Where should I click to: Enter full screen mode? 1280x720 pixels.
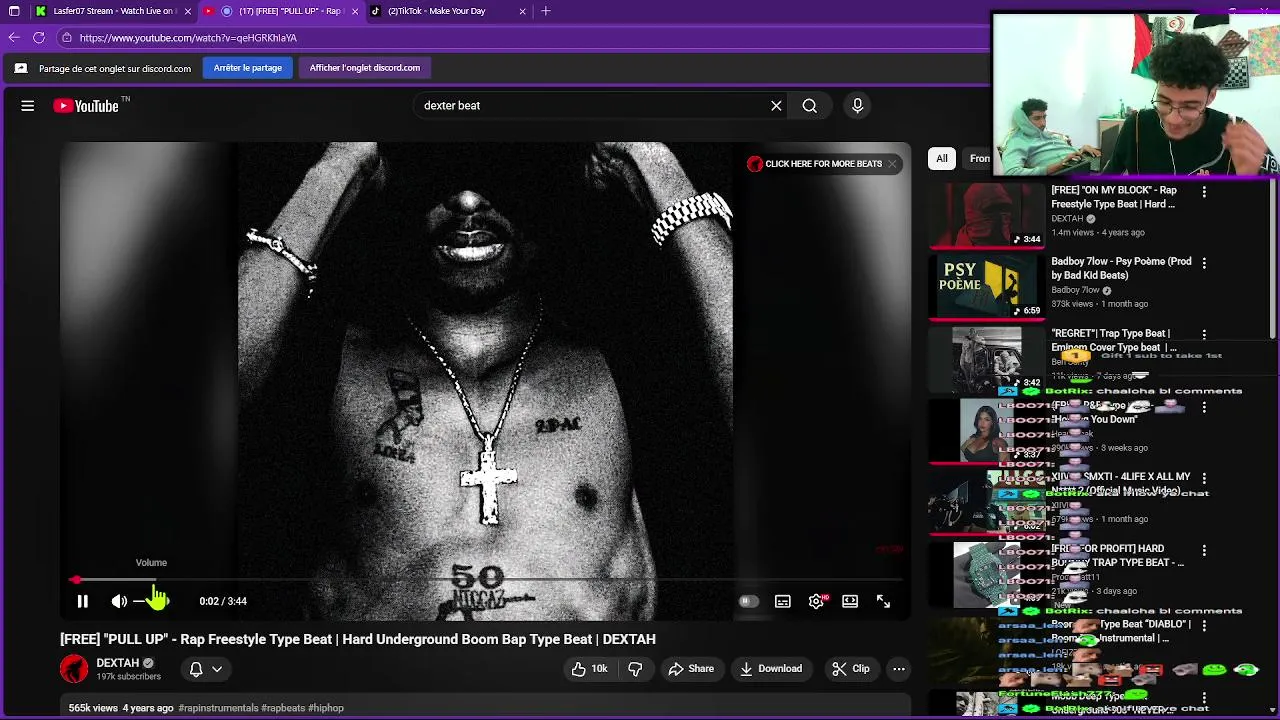coord(883,601)
